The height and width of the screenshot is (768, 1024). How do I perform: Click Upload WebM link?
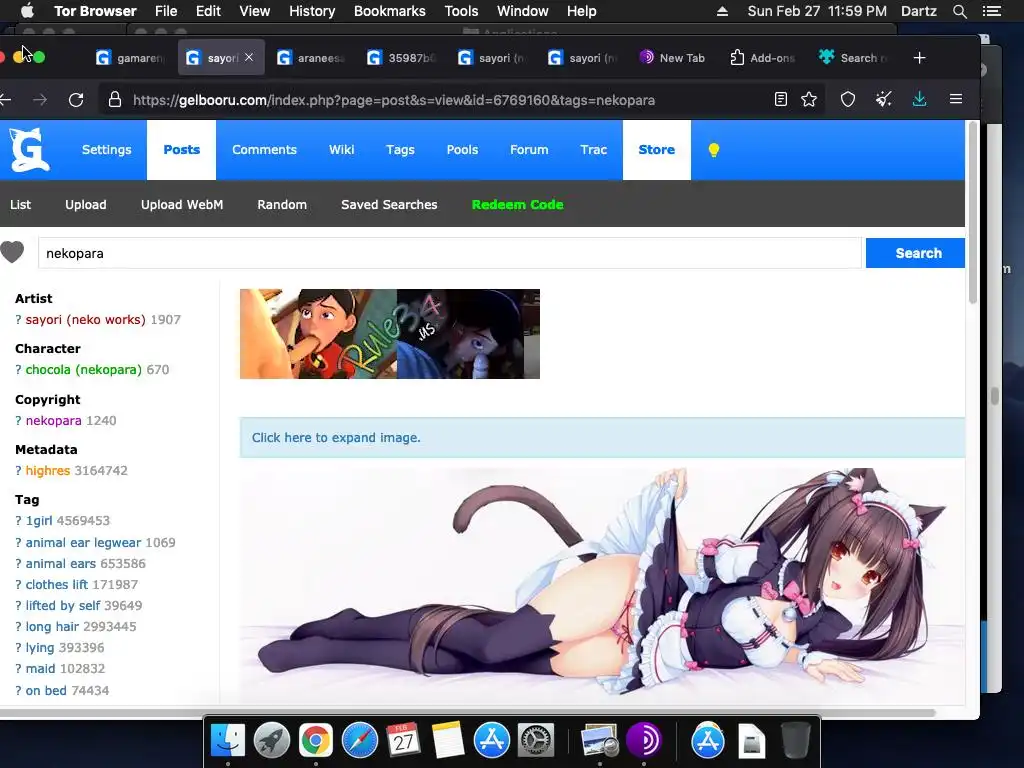coord(182,204)
